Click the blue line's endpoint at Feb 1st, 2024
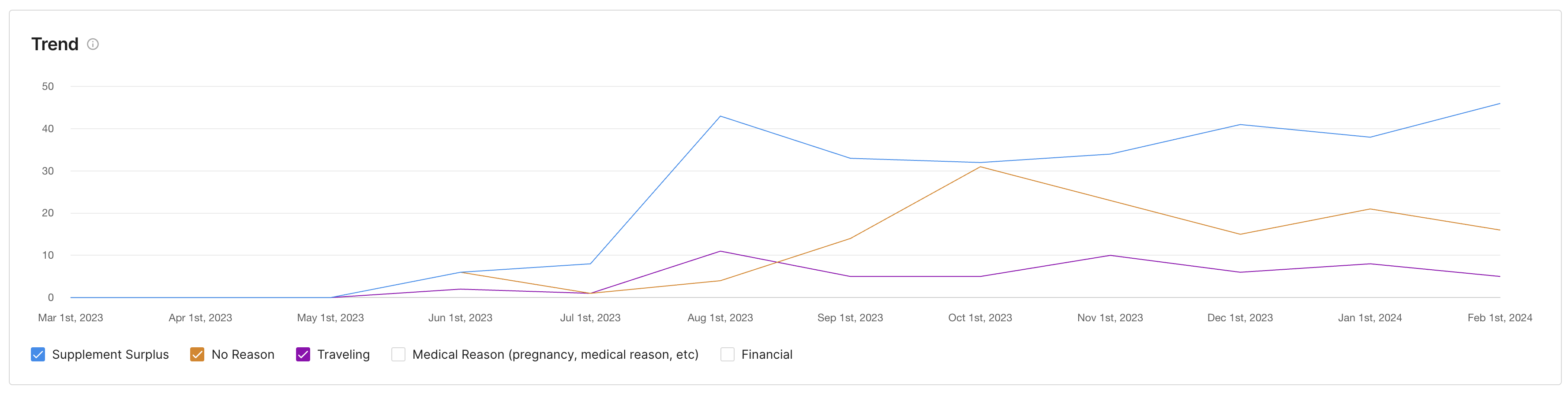Viewport: 1568px width, 394px height. [x=1499, y=104]
